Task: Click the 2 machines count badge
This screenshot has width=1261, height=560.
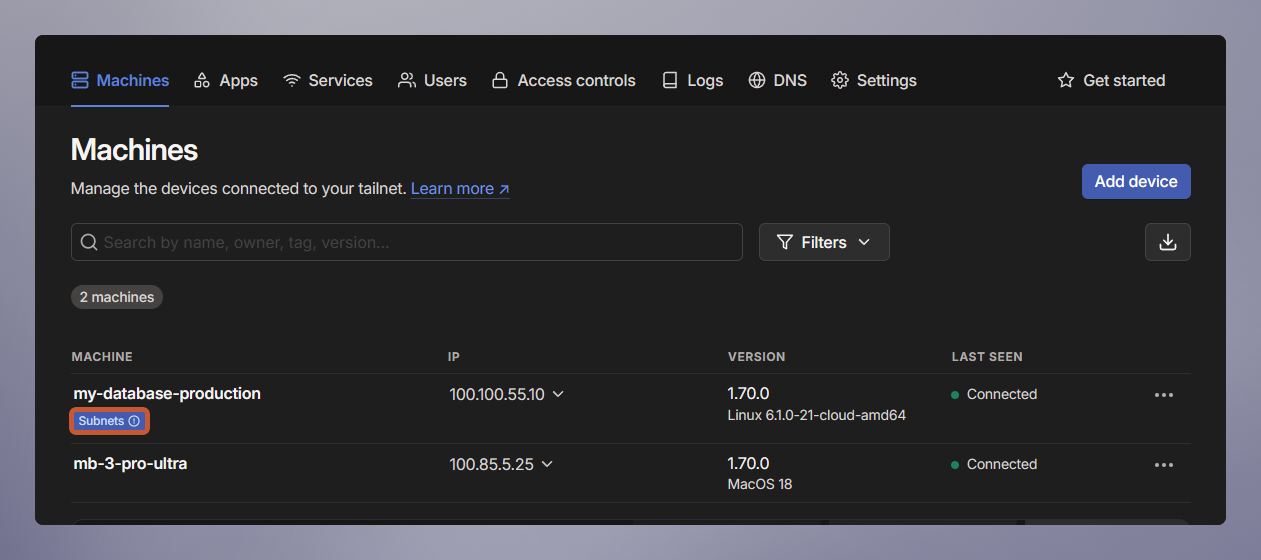Action: pyautogui.click(x=117, y=297)
